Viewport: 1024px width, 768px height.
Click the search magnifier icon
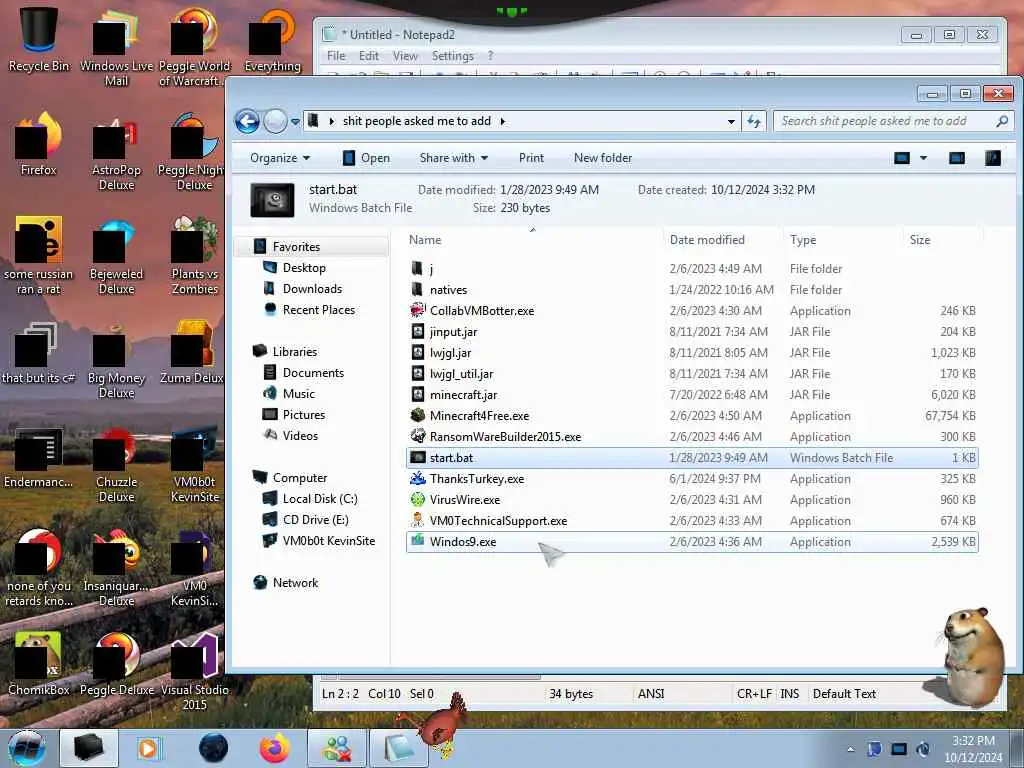pos(1002,121)
